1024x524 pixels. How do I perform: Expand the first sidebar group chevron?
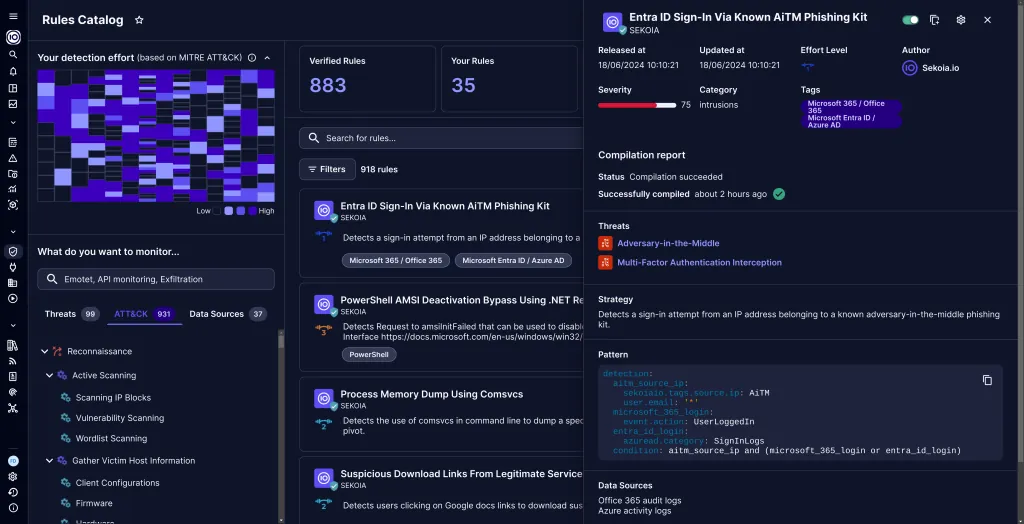pyautogui.click(x=13, y=122)
